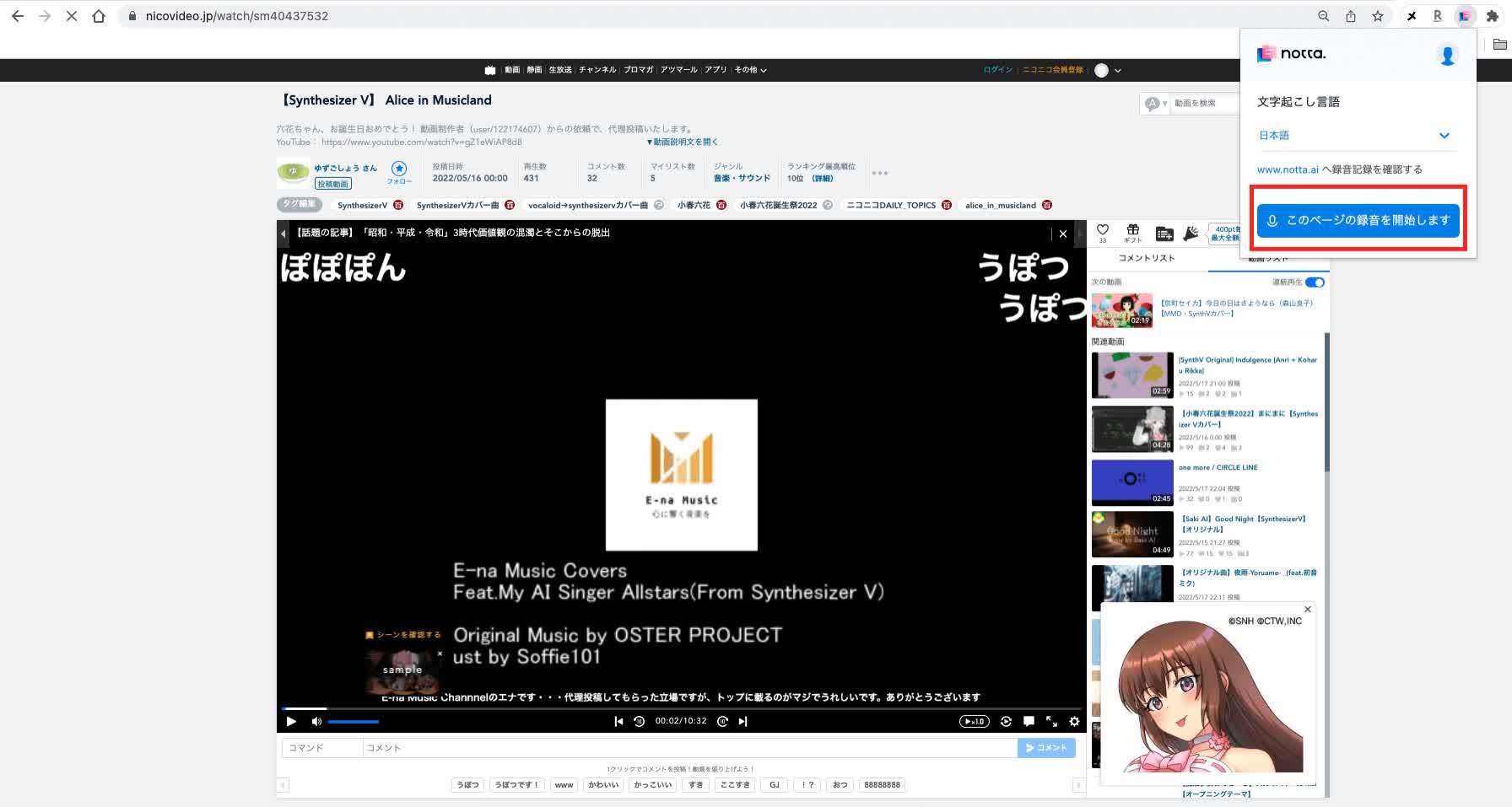The width and height of the screenshot is (1512, 807).
Task: Click the タグ編集 tag edit button
Action: tap(299, 204)
